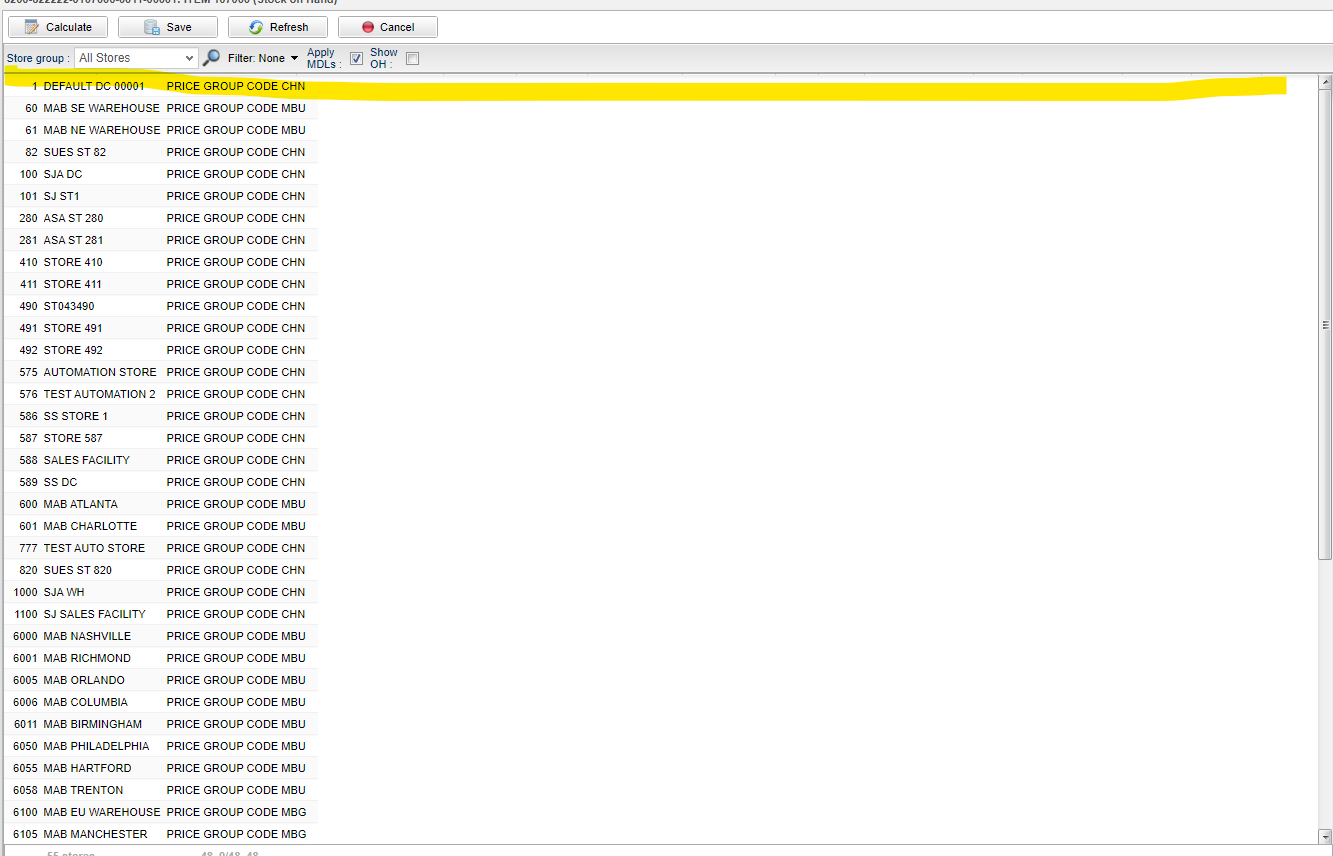Uncheck the Apply MDLs checkbox
The width and height of the screenshot is (1333, 856).
[357, 59]
